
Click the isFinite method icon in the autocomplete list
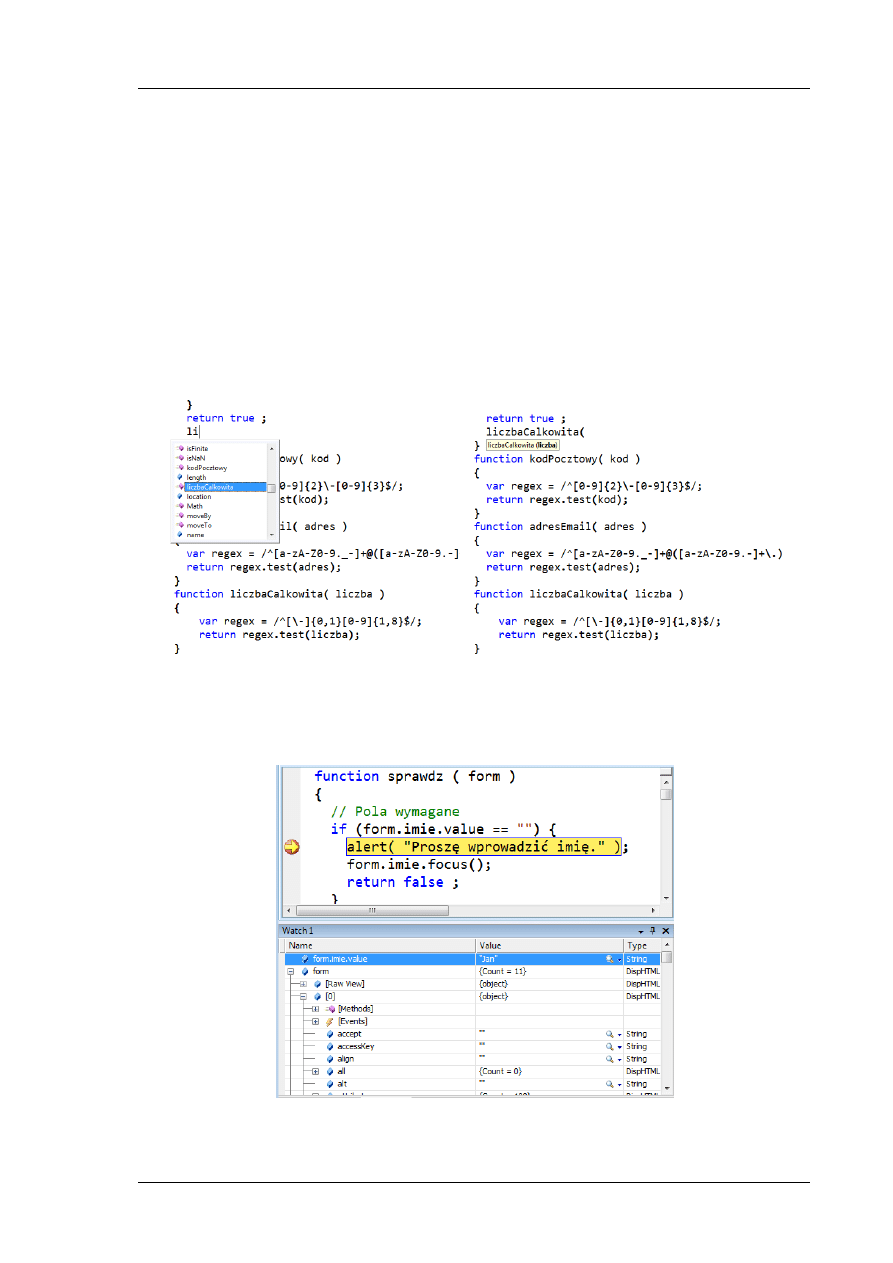coord(180,448)
